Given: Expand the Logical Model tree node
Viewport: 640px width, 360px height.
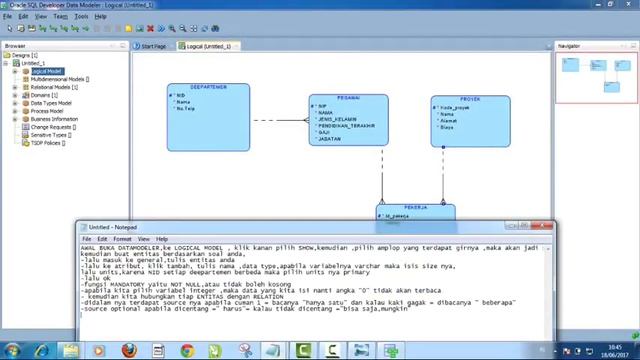Looking at the screenshot, I should (x=15, y=71).
